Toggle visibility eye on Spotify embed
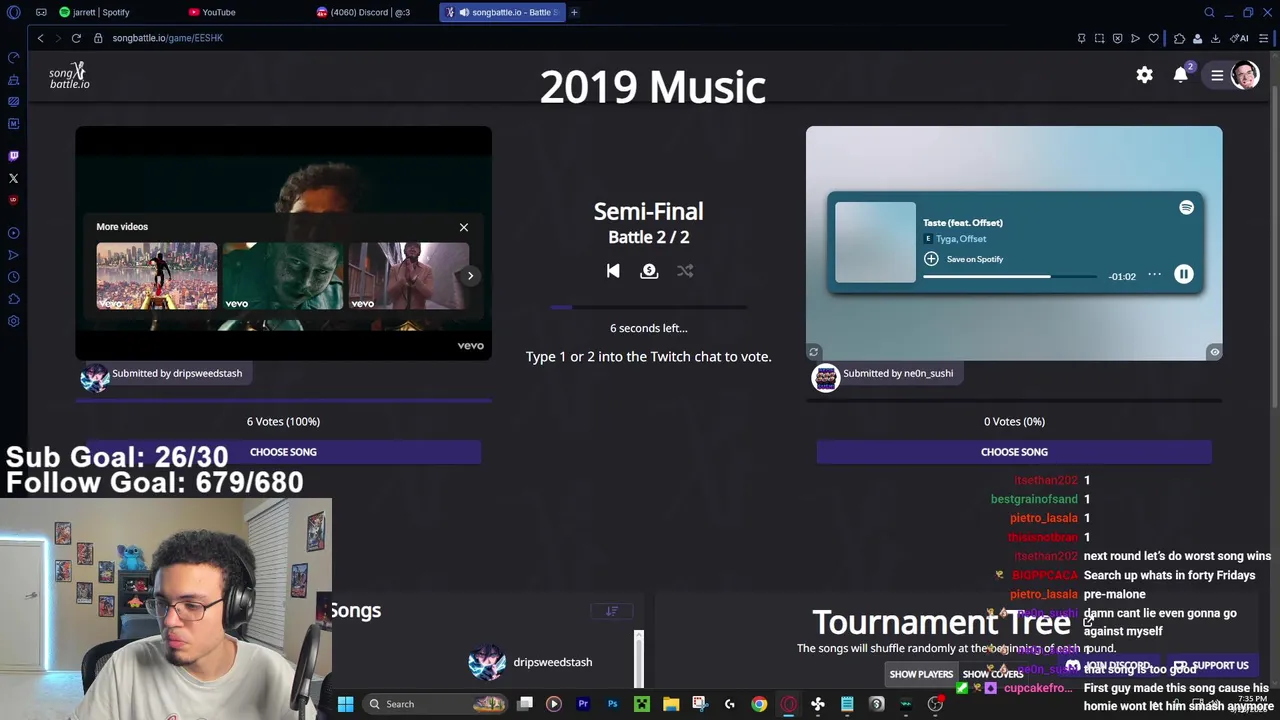Screen dimensions: 1280x720 (x=1214, y=352)
